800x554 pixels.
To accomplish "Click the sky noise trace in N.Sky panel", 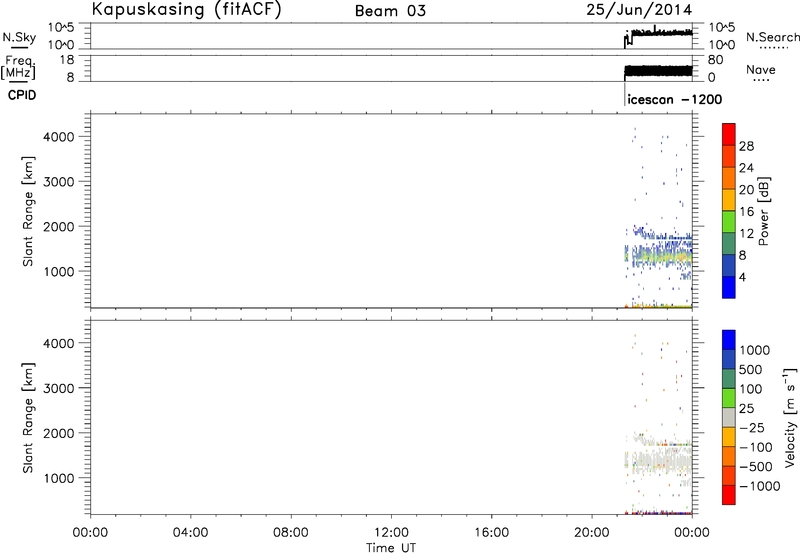I will 658,34.
